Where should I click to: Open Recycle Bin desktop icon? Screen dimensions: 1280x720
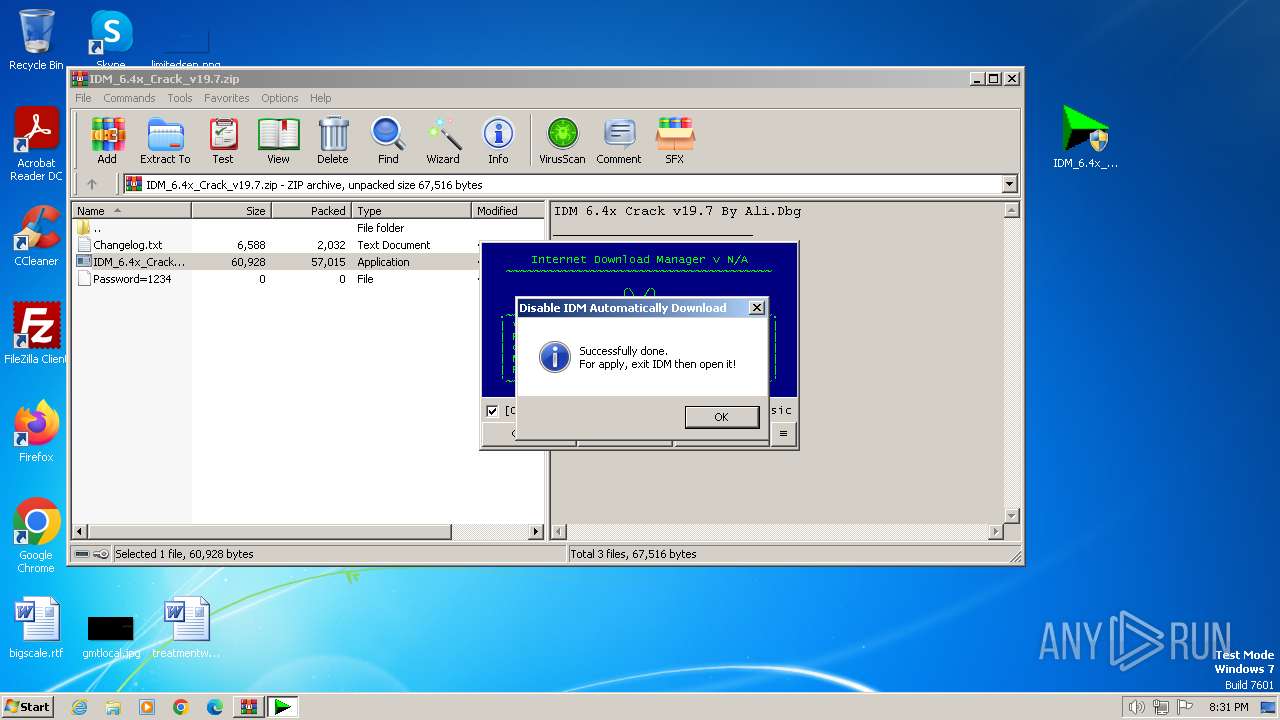(36, 40)
